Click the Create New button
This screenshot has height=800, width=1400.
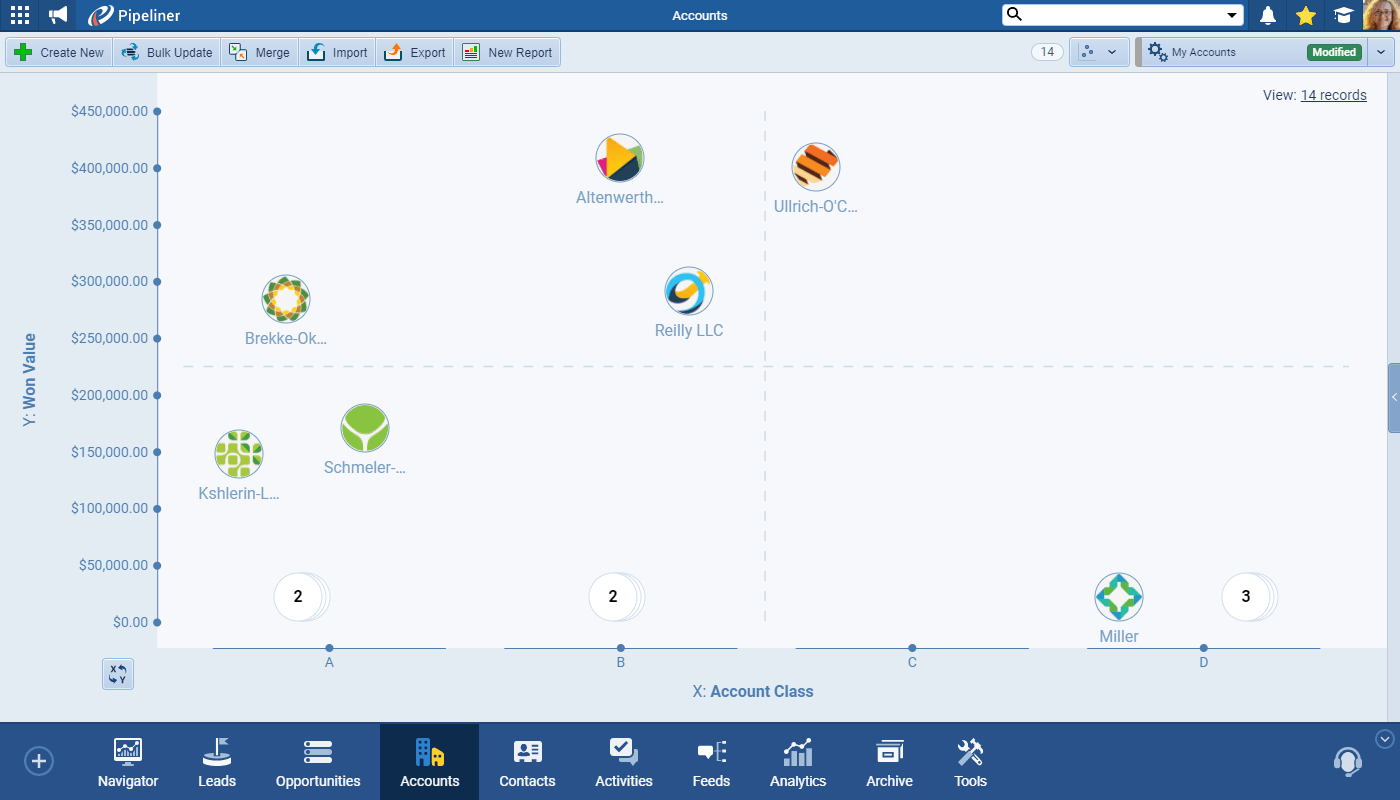pos(59,52)
